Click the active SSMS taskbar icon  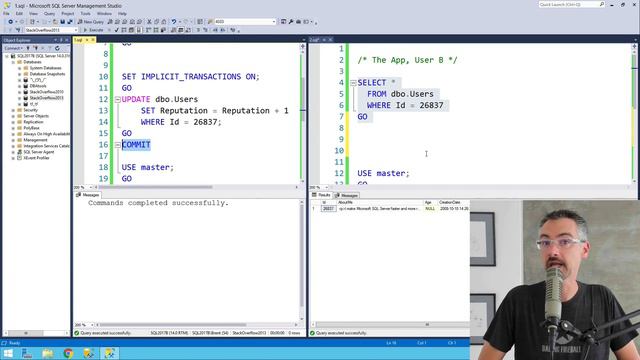[x=109, y=353]
